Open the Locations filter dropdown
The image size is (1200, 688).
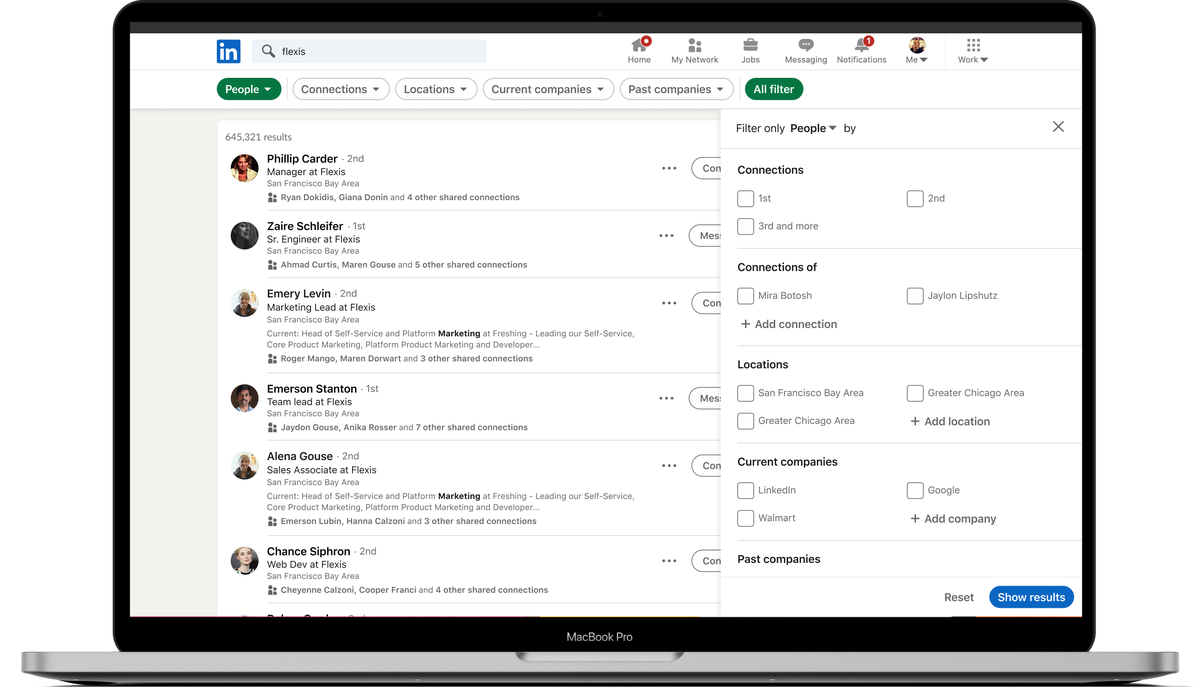[x=436, y=89]
